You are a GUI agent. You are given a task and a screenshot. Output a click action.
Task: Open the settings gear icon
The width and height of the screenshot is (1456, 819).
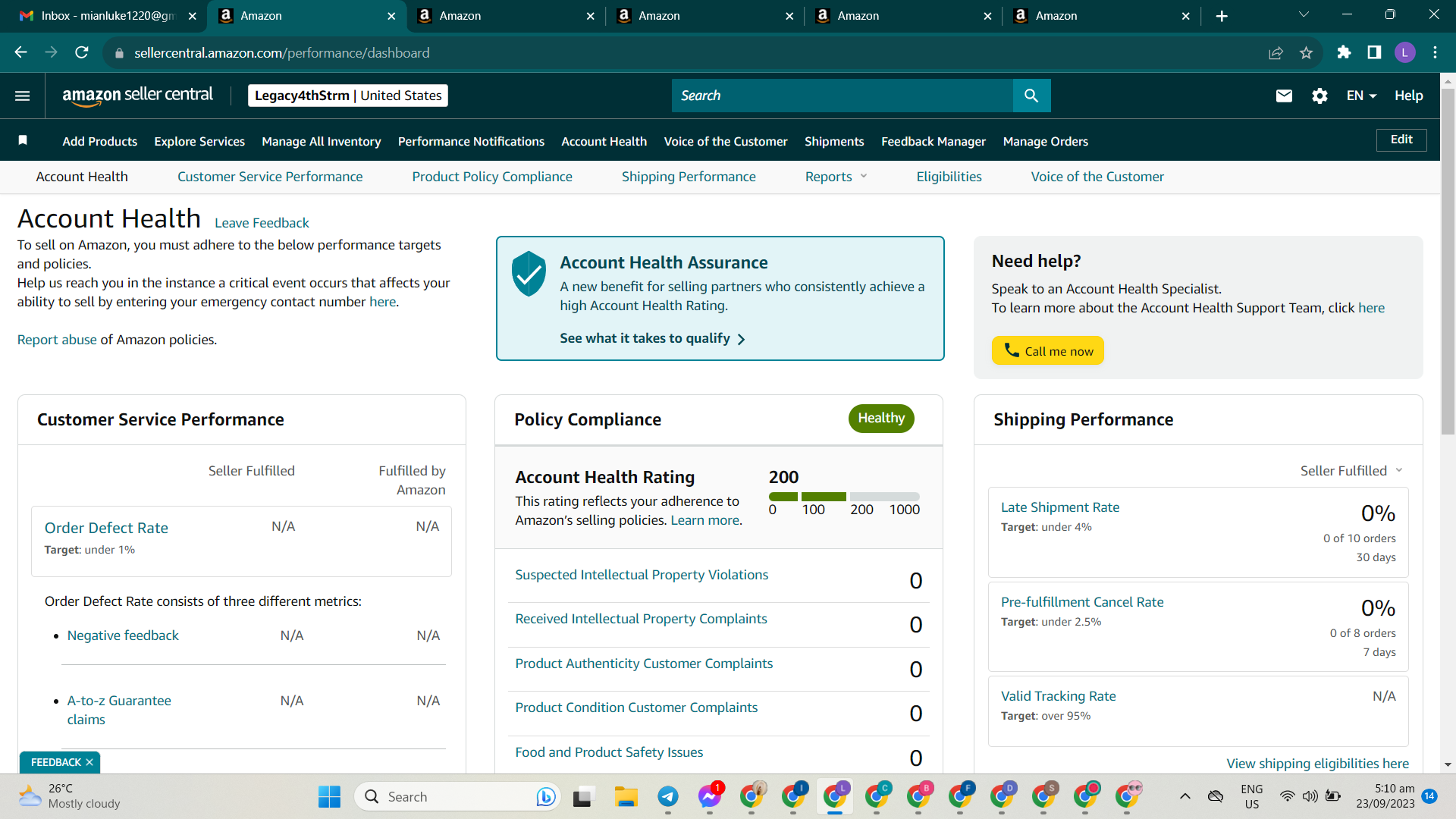point(1319,96)
